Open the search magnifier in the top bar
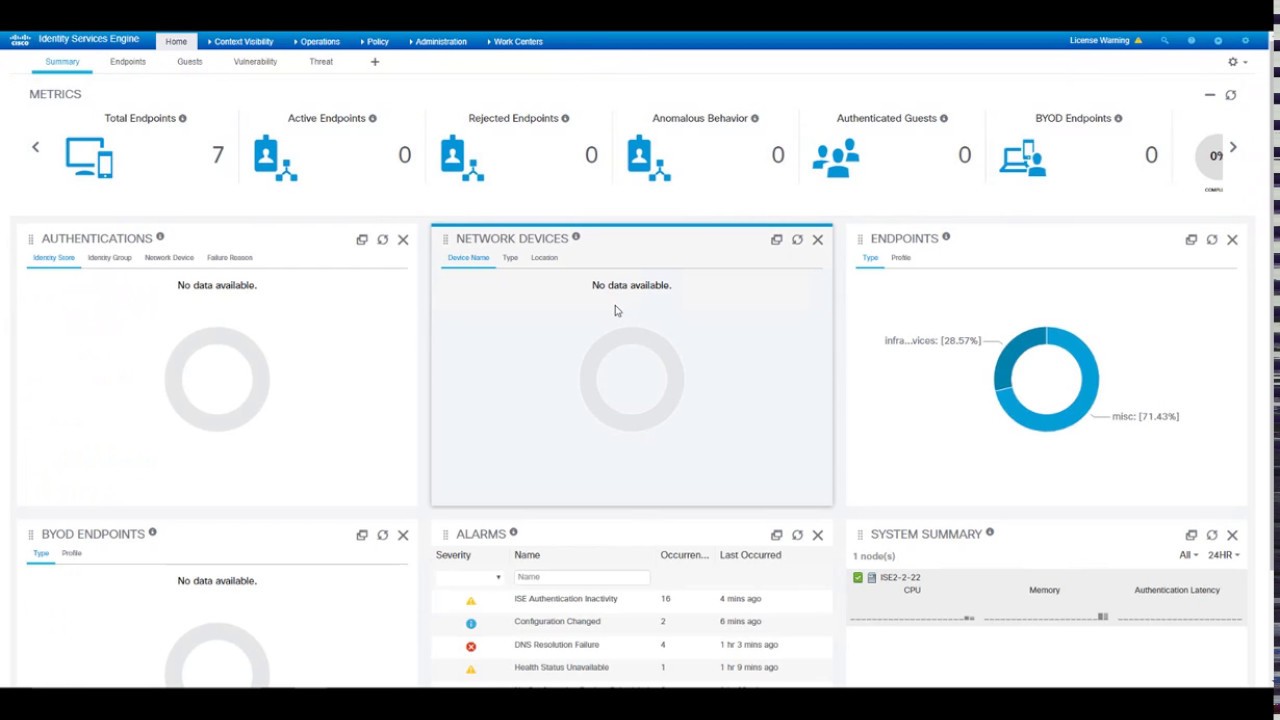The width and height of the screenshot is (1280, 720). [1164, 41]
